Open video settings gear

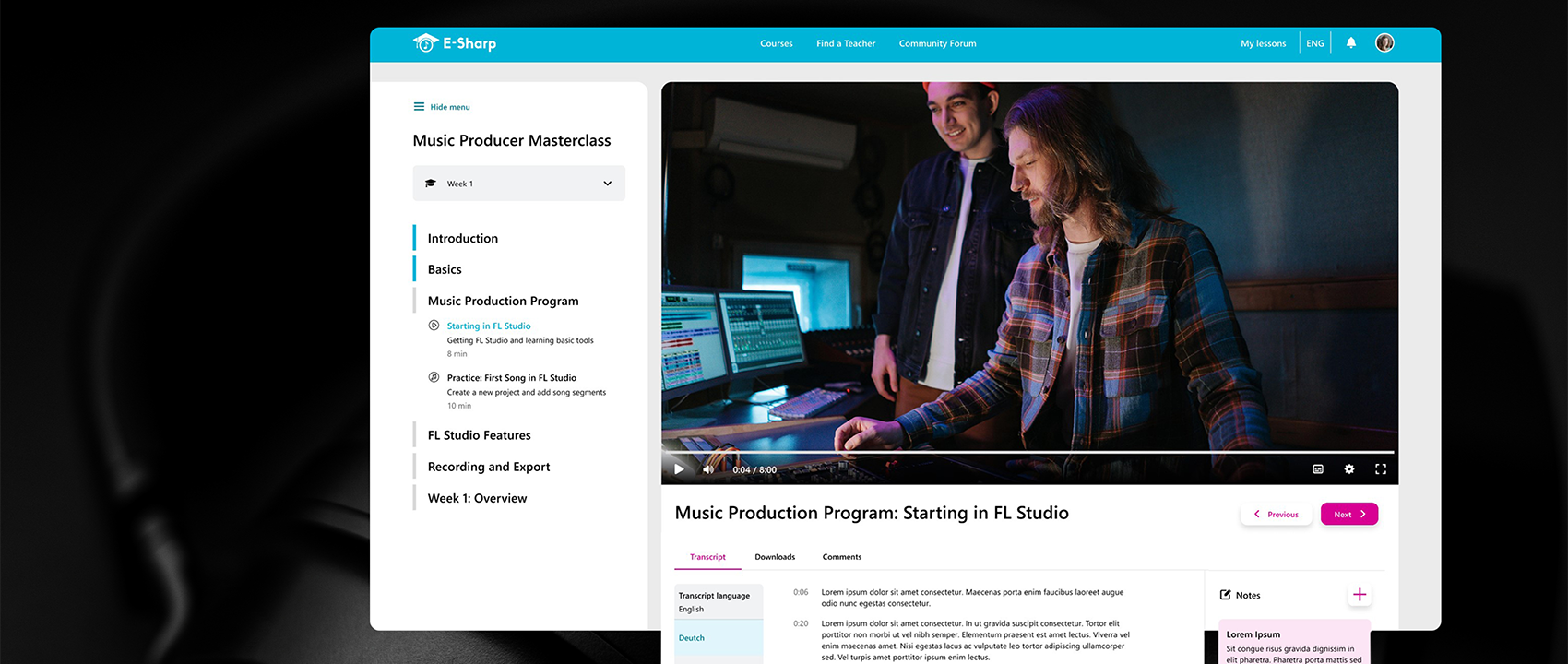(1349, 469)
